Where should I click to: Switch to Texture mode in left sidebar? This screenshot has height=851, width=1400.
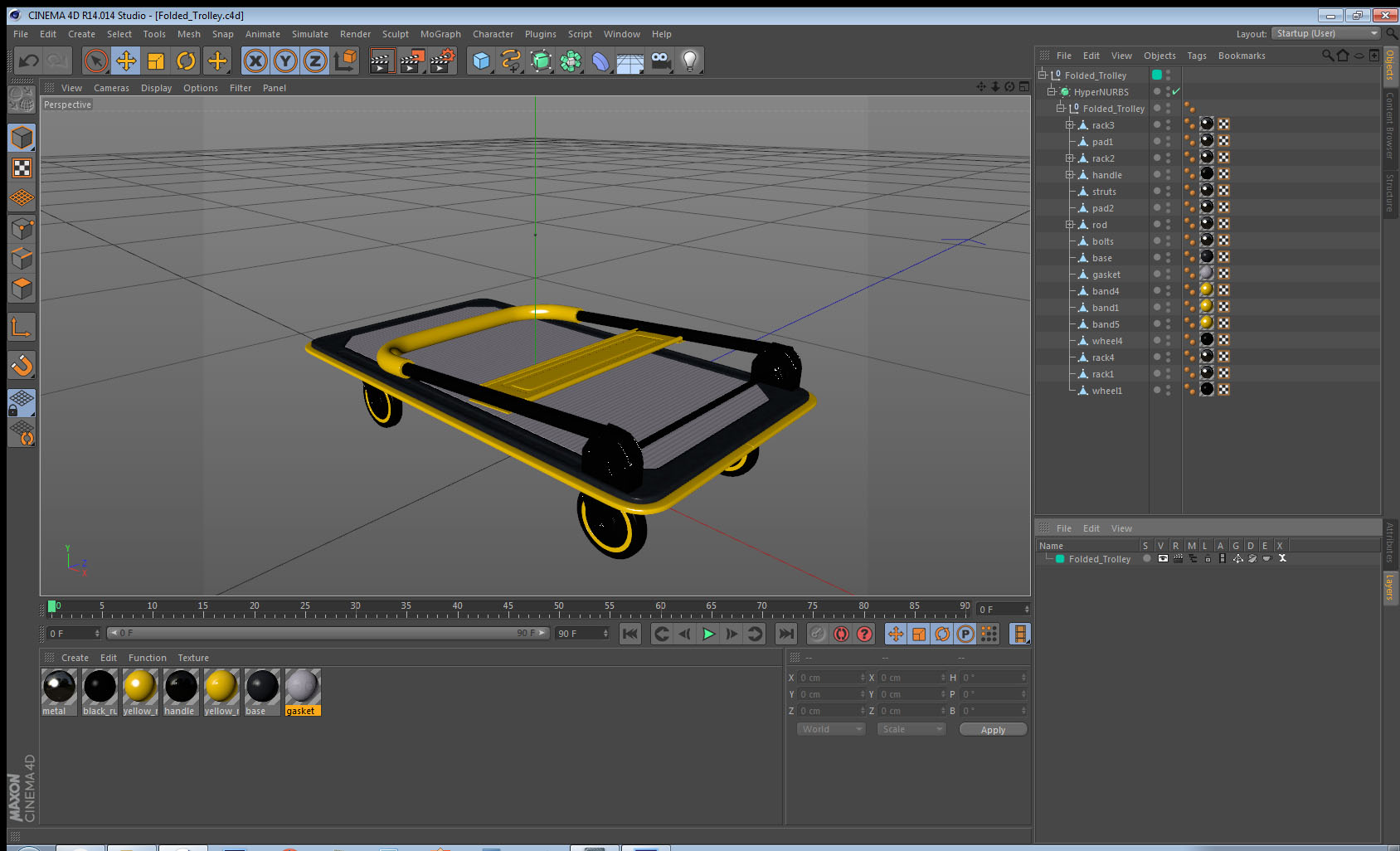click(22, 168)
